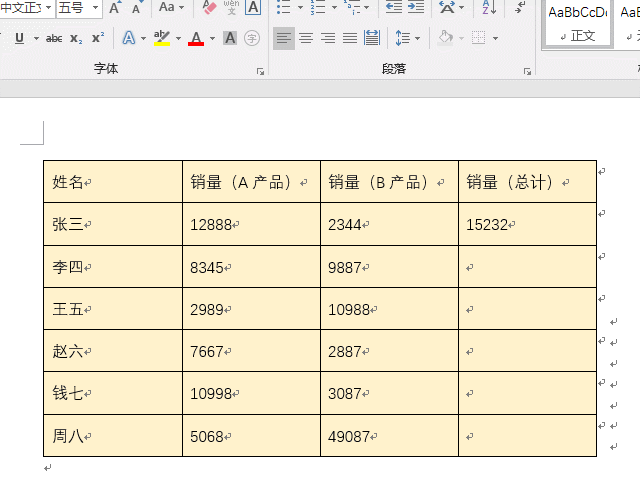Justify the paragraph text
This screenshot has width=640, height=480.
350,38
